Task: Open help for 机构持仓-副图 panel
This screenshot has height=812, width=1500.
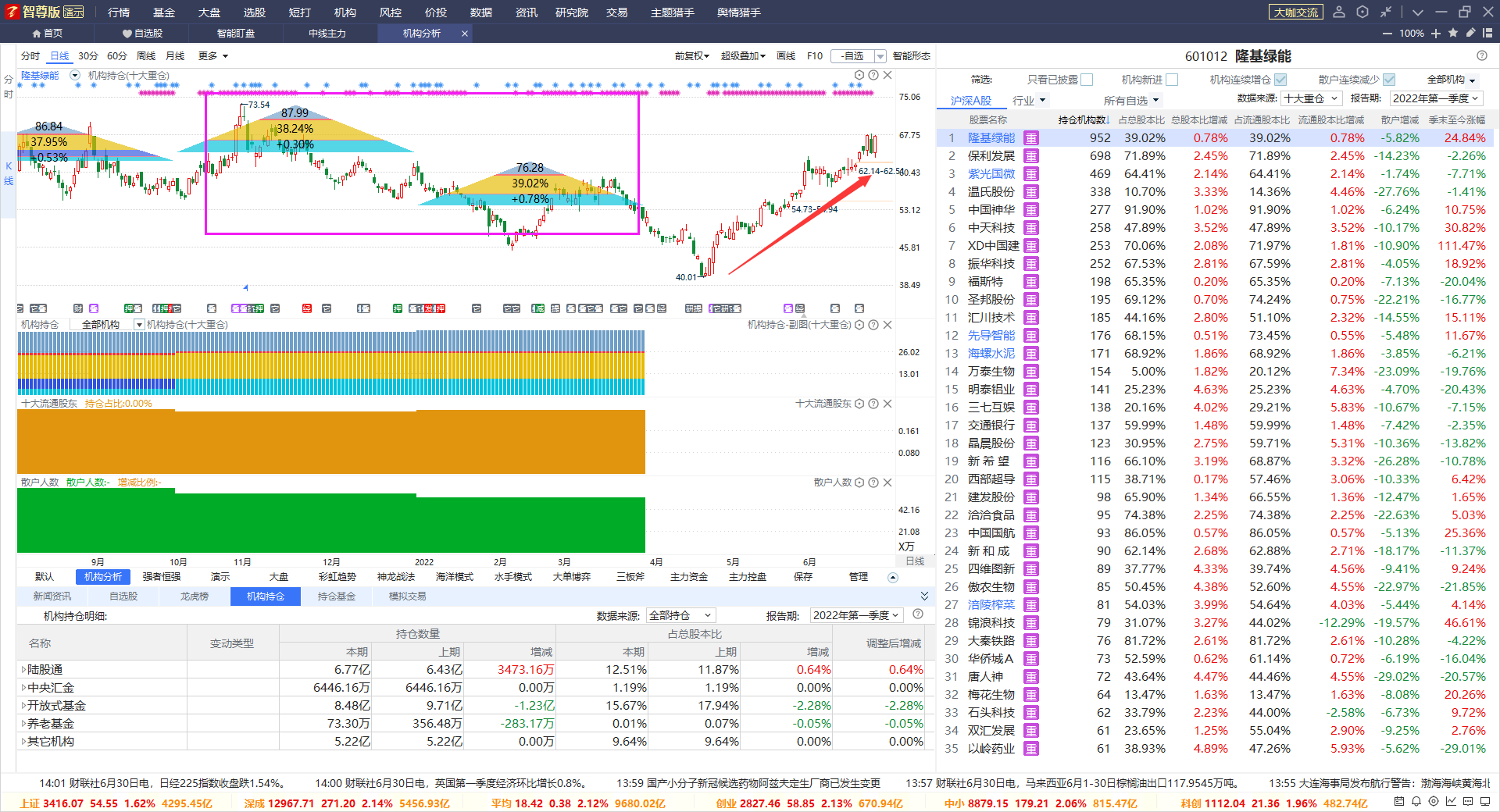Action: (873, 325)
